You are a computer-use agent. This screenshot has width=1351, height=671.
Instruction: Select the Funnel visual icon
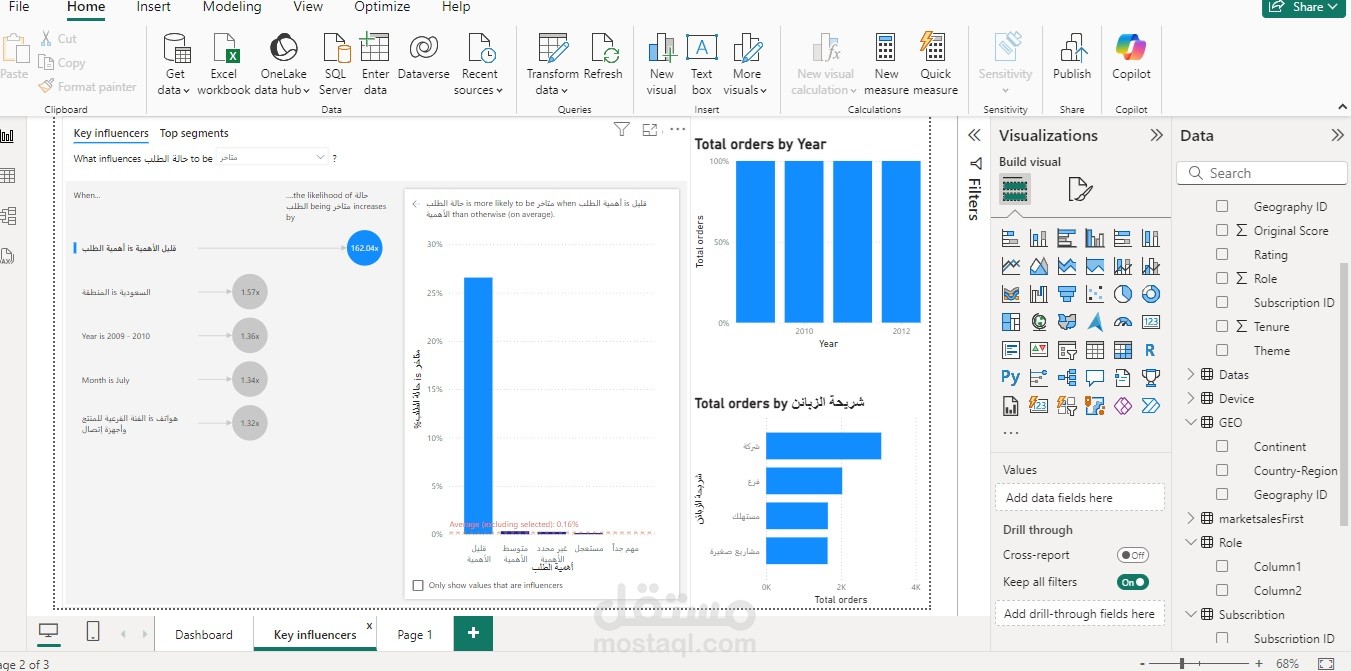click(1066, 294)
